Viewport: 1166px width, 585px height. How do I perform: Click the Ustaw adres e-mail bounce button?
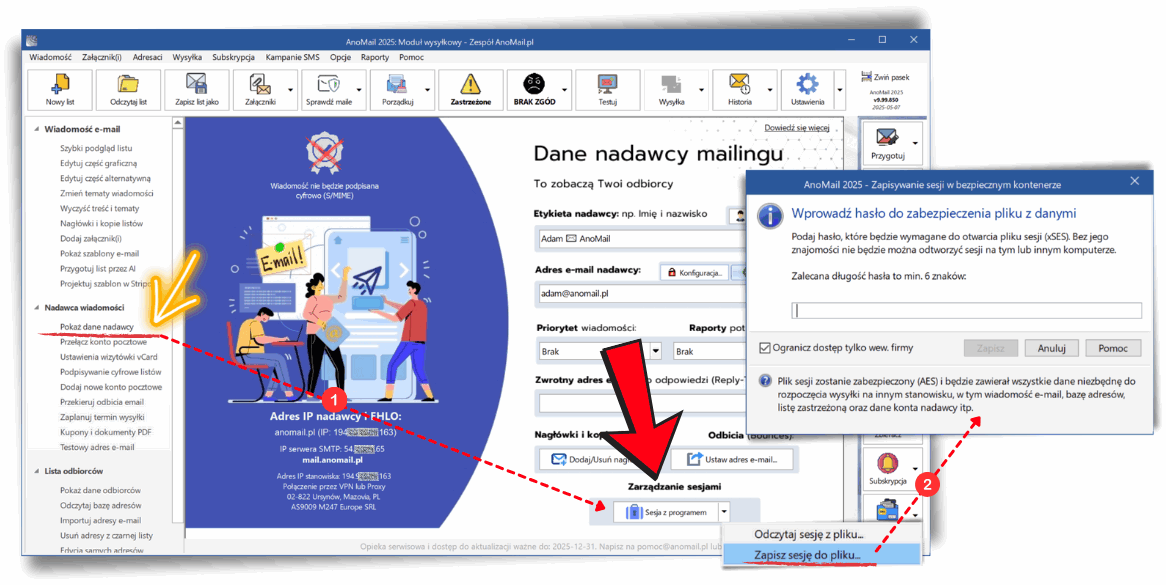[732, 459]
